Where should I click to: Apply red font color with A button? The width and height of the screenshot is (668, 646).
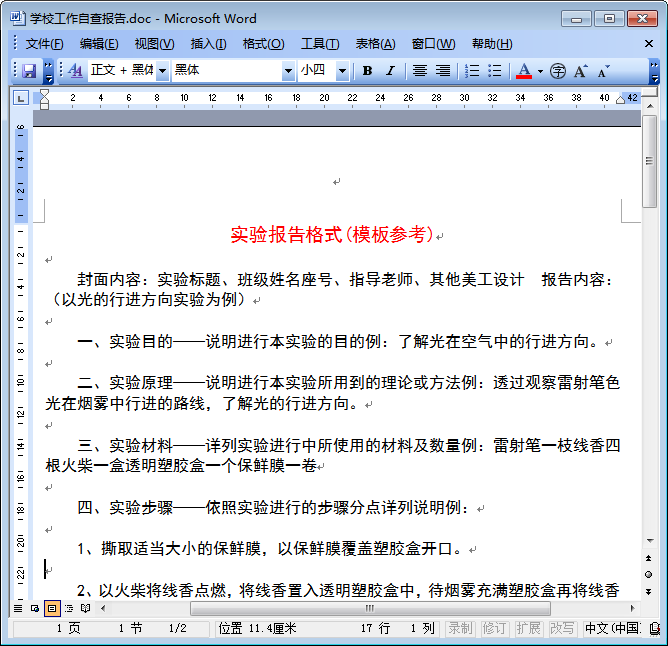pos(524,71)
